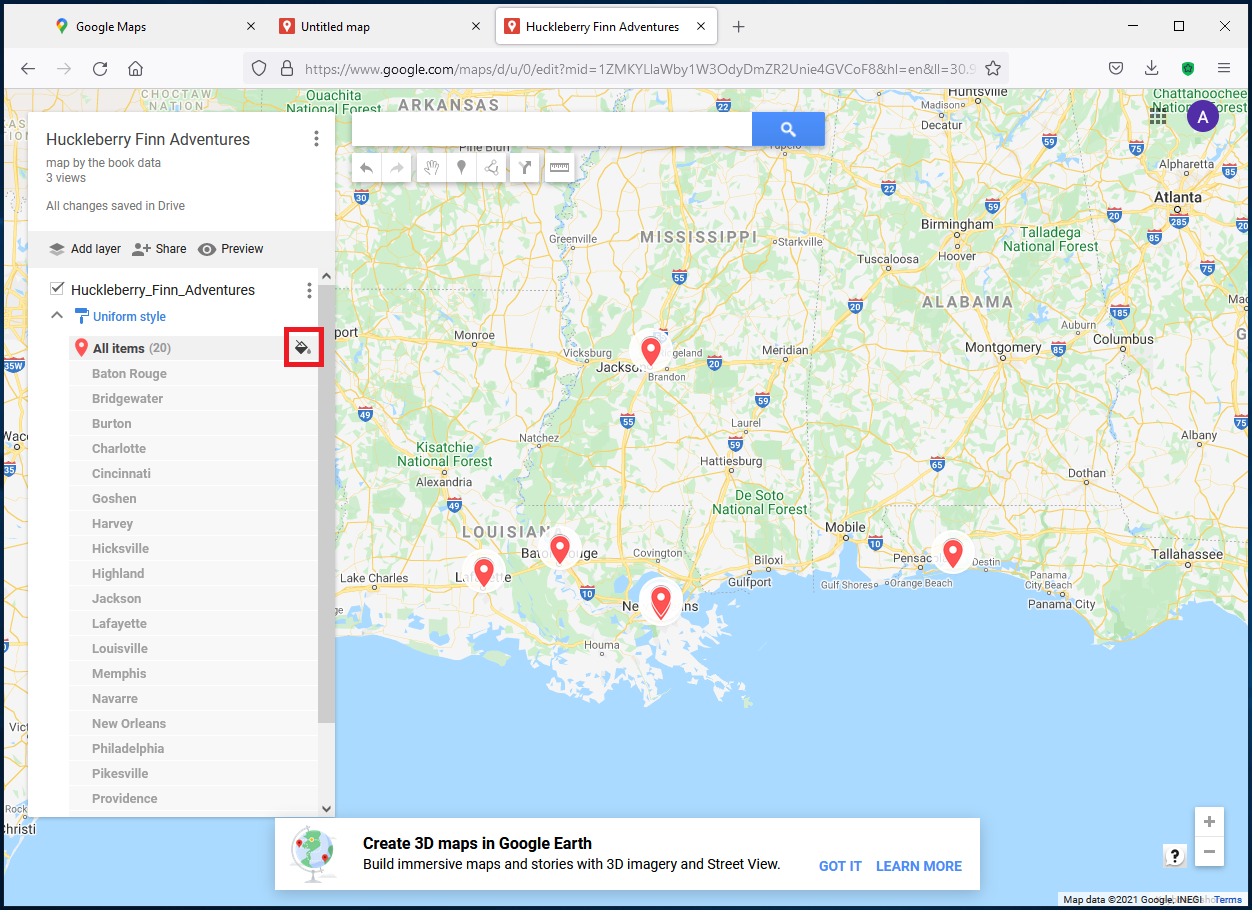Select the measure distances ruler tool
The image size is (1252, 910).
(x=559, y=168)
